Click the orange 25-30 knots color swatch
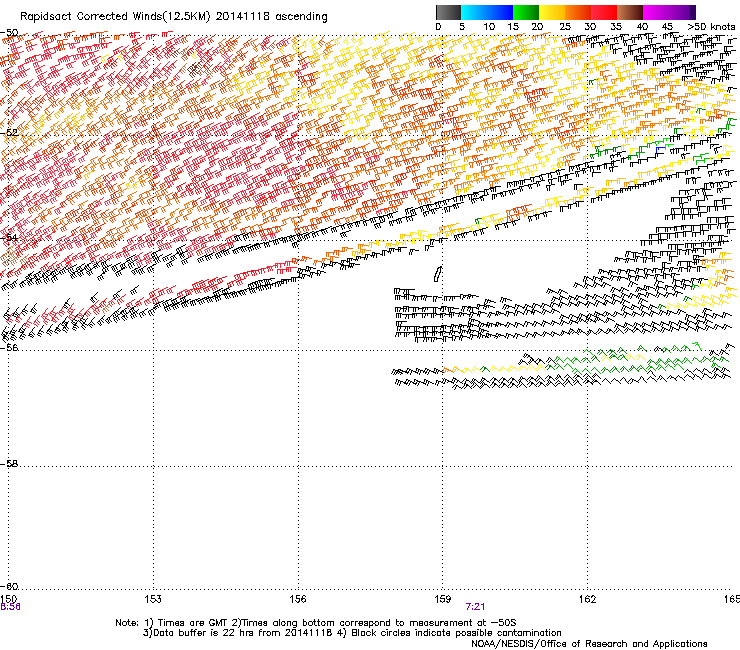Screen dimensions: 740x650 (578, 12)
